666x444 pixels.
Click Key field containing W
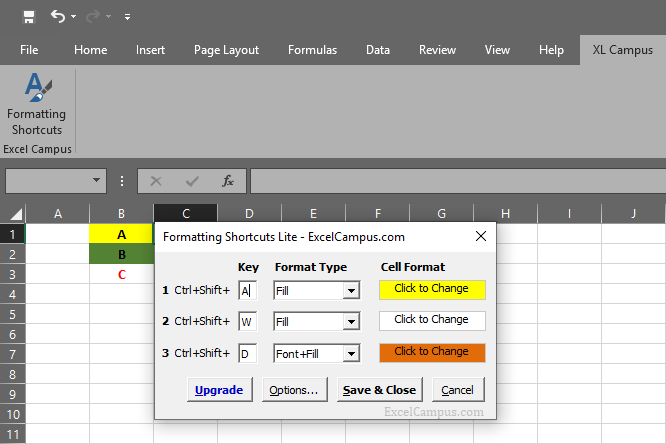(248, 322)
